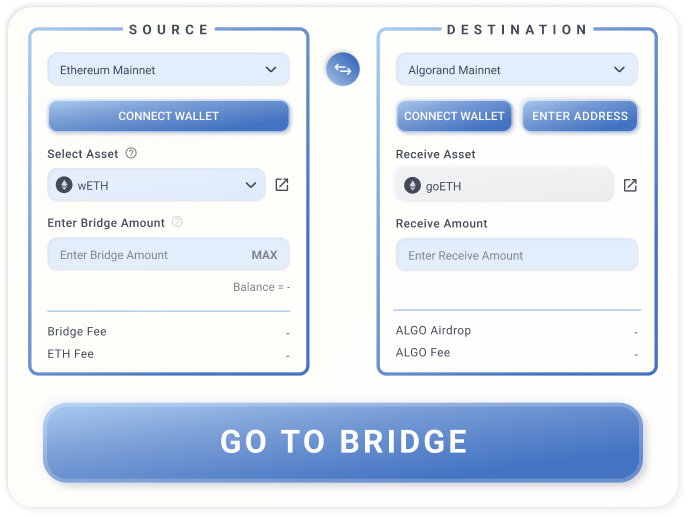The width and height of the screenshot is (688, 517).
Task: Connect wallet in Source panel
Action: pos(169,116)
